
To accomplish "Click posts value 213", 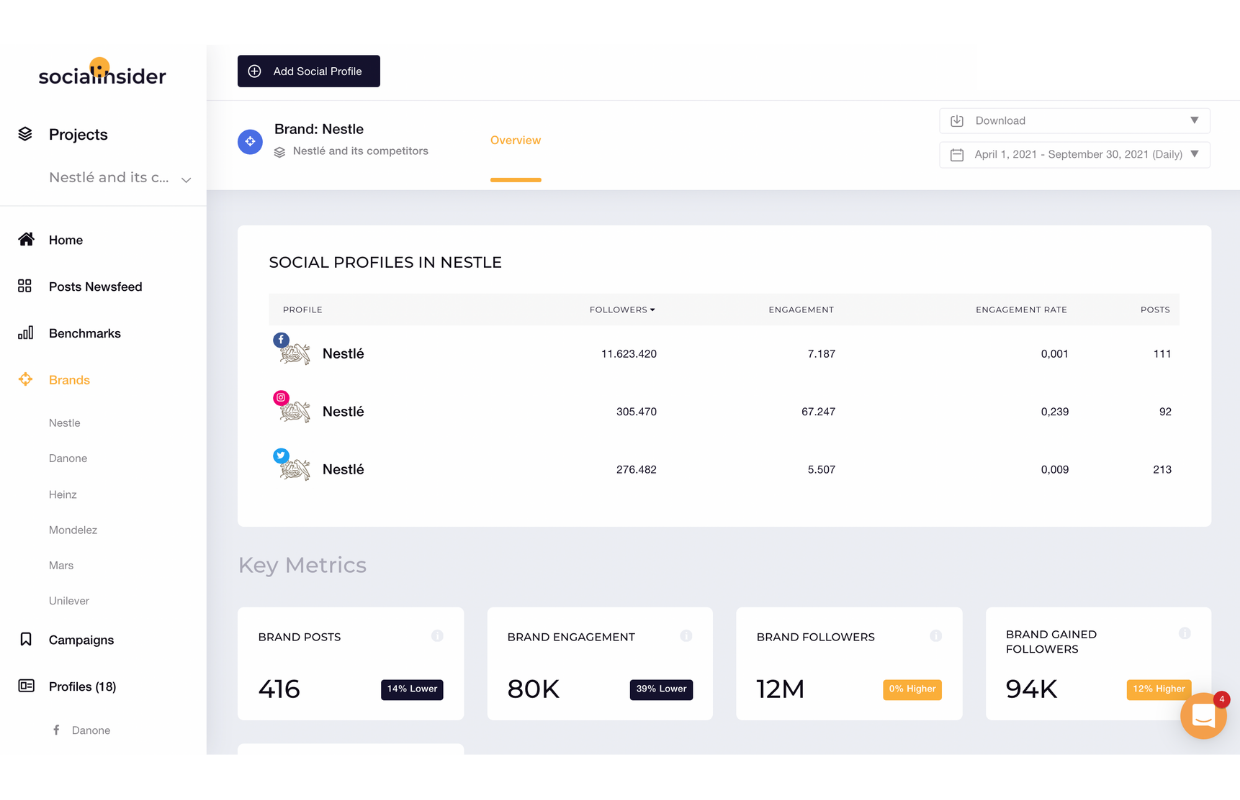I will [x=1162, y=470].
